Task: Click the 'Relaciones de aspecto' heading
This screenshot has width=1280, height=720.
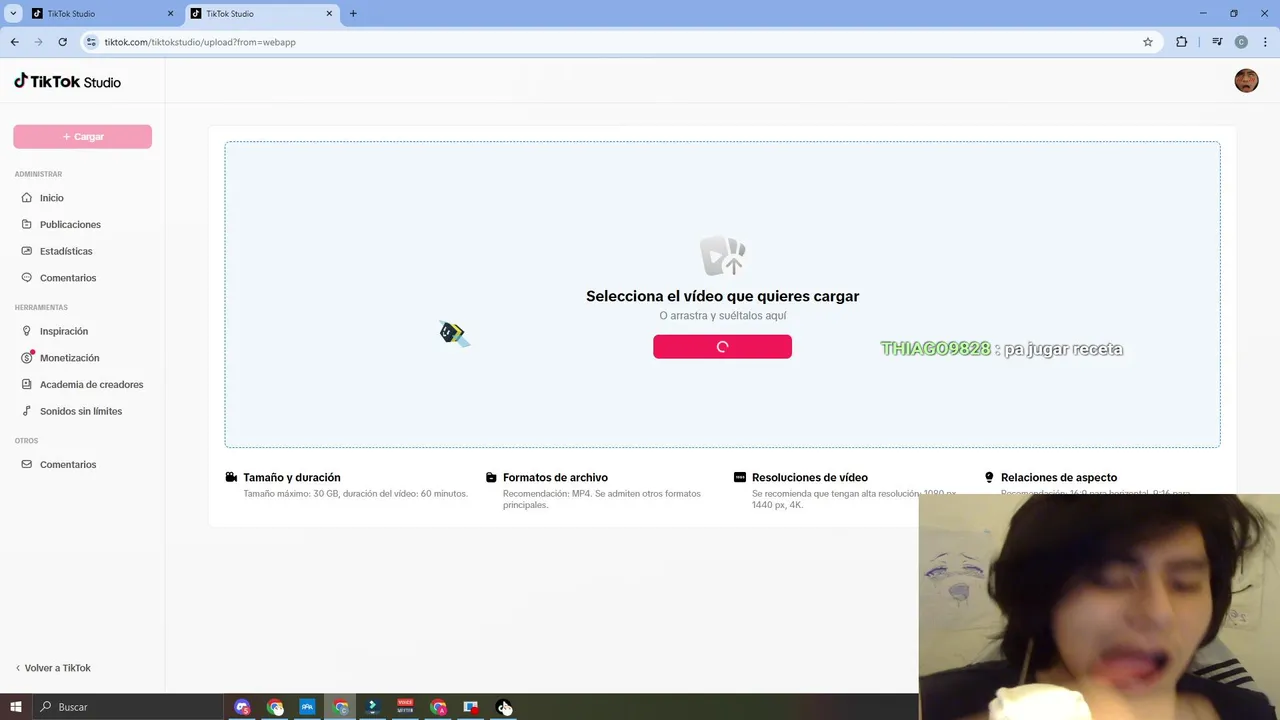Action: [1059, 478]
